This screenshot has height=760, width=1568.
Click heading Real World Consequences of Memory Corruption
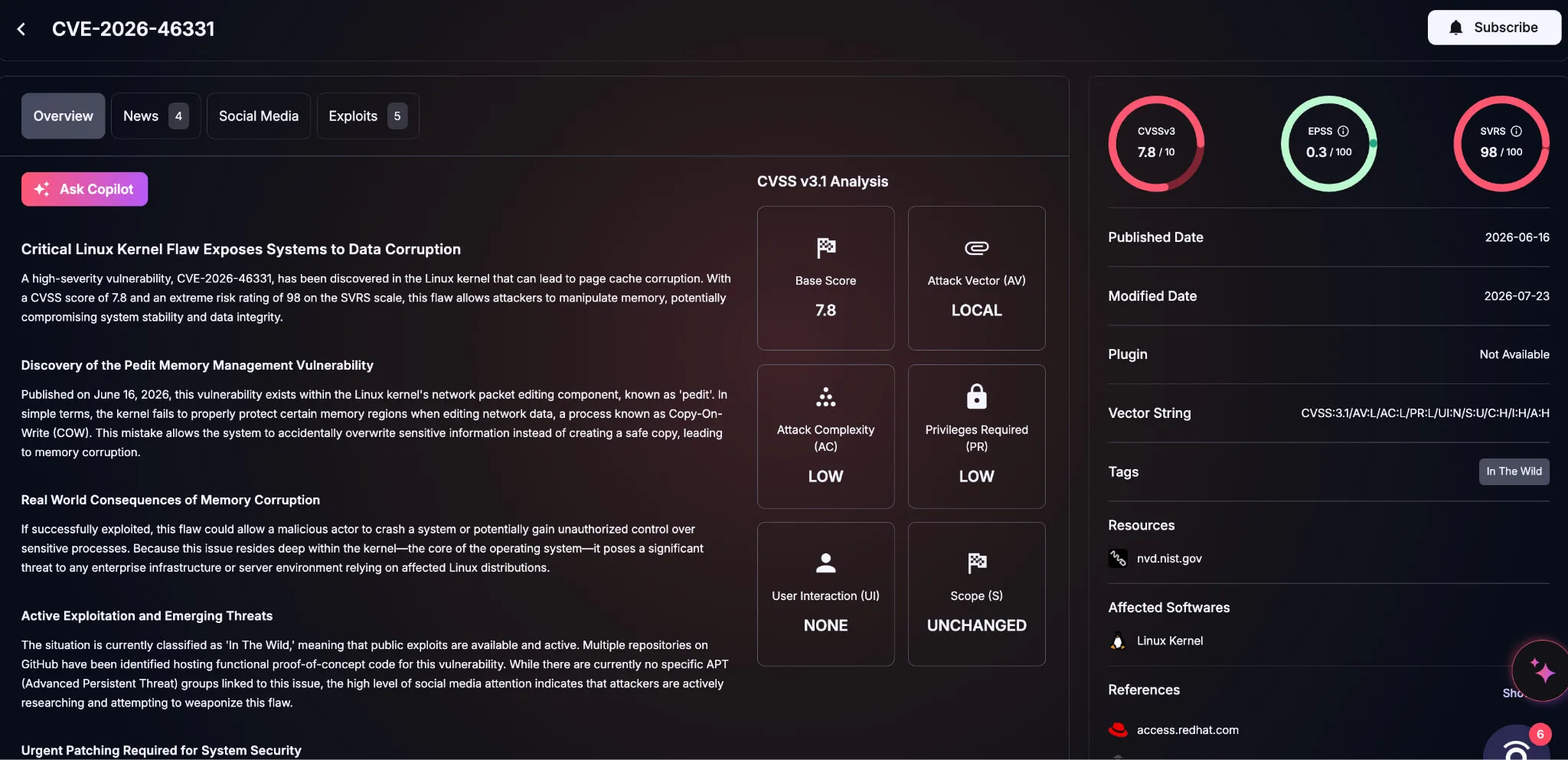pos(170,500)
